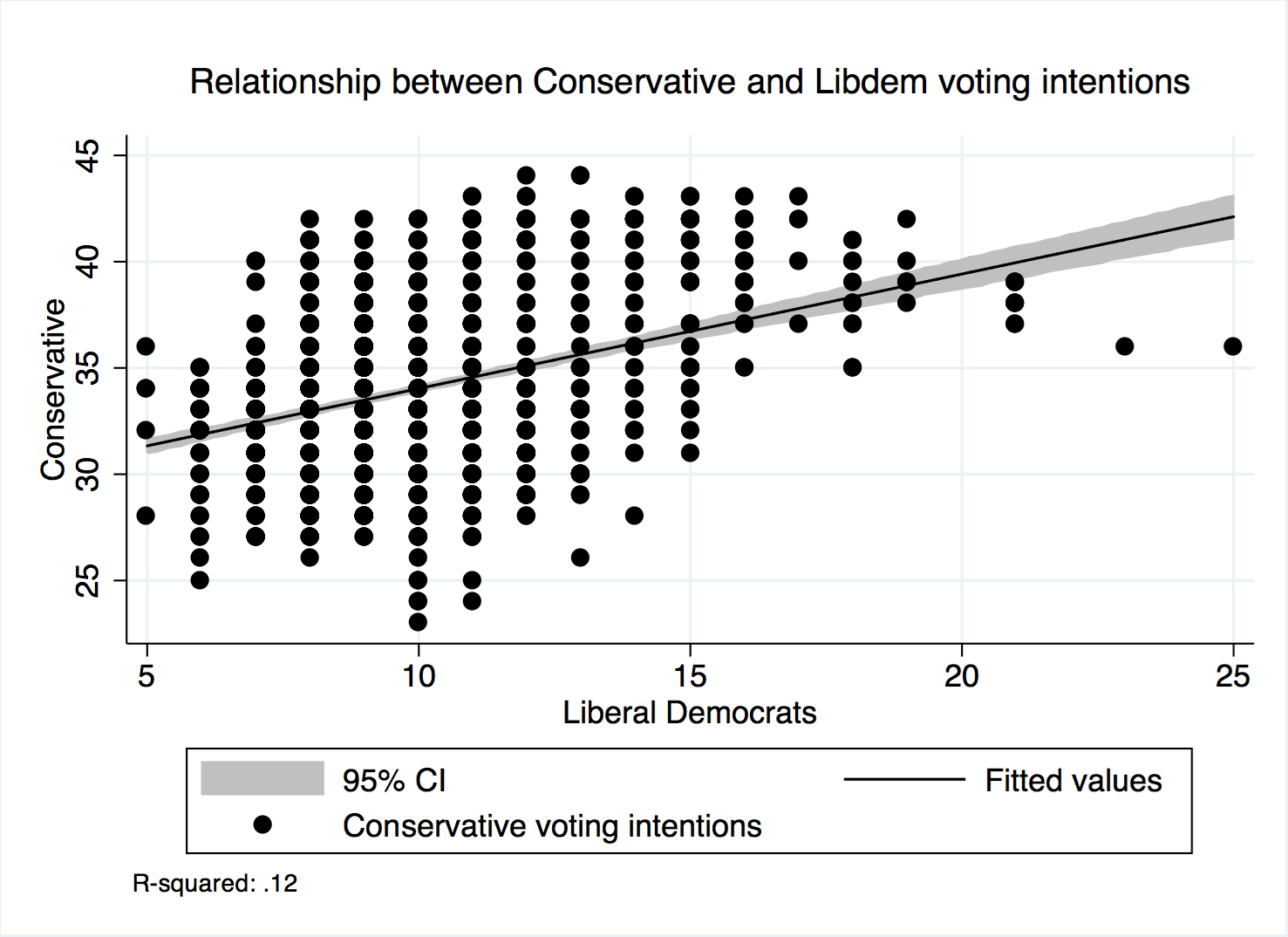Viewport: 1288px width, 937px height.
Task: Click the black dot marker in the legend
Action: pos(262,824)
